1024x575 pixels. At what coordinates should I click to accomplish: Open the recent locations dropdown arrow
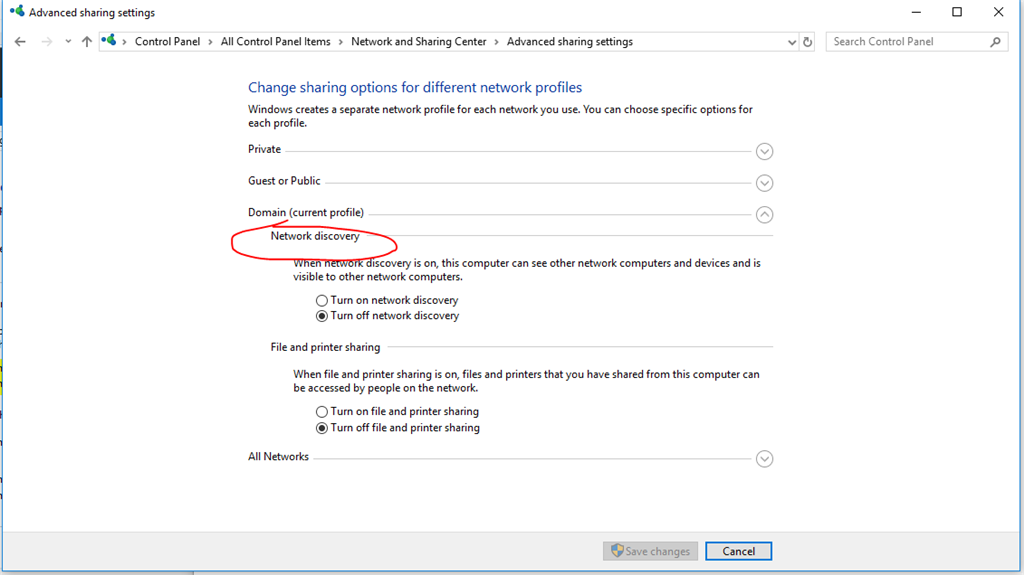pos(68,42)
